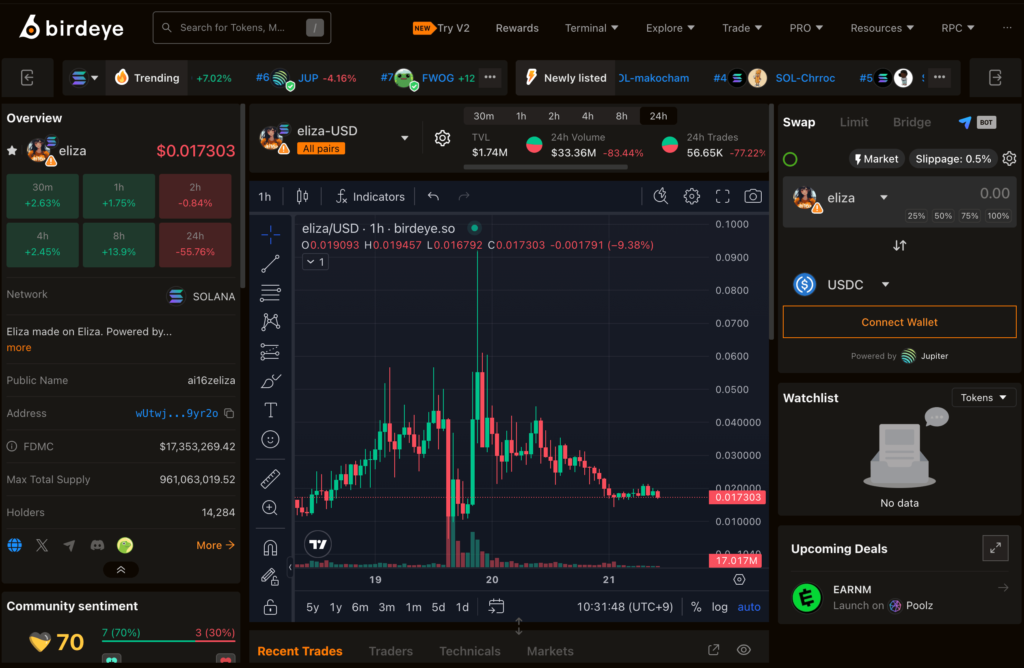The width and height of the screenshot is (1024, 668).
Task: Redo chart action
Action: click(464, 197)
